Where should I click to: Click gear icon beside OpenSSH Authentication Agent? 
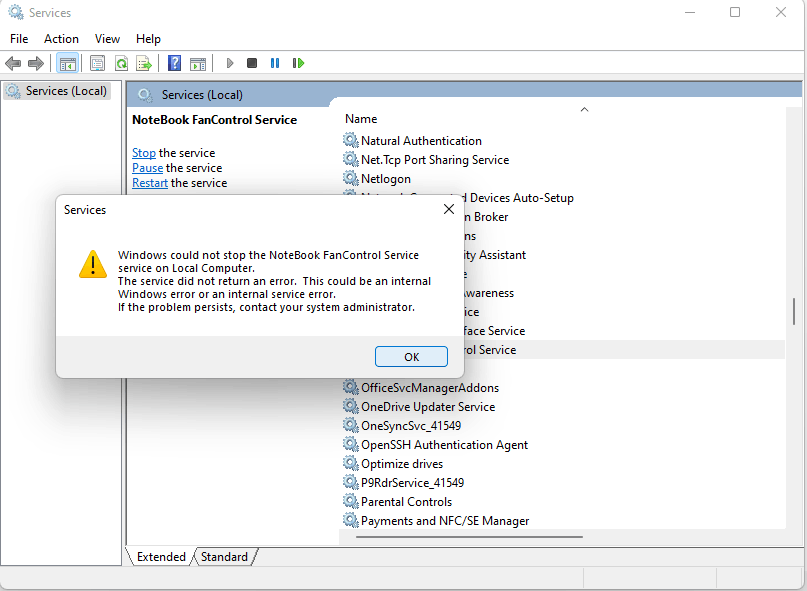point(350,444)
